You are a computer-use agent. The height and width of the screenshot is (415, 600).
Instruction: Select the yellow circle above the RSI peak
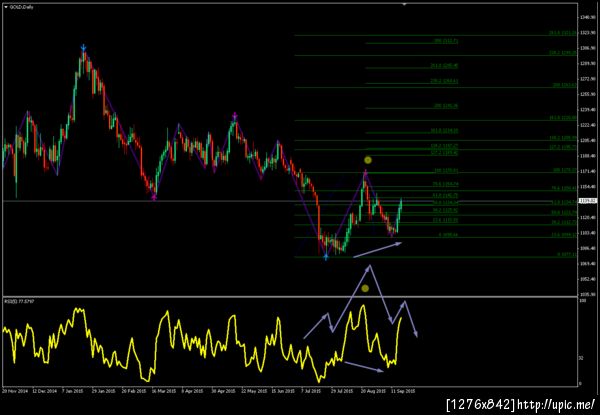coord(365,288)
